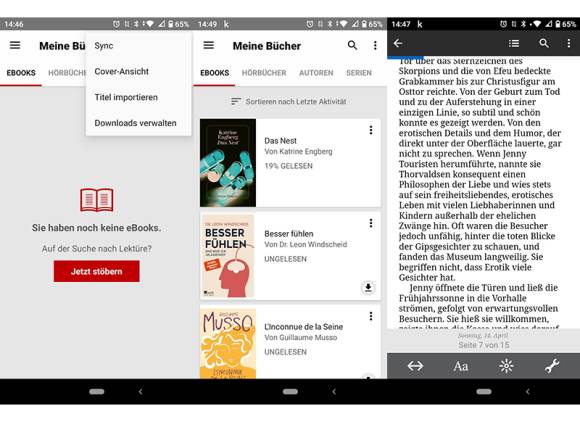Open brightness settings sun icon
580x435 pixels.
pos(506,366)
